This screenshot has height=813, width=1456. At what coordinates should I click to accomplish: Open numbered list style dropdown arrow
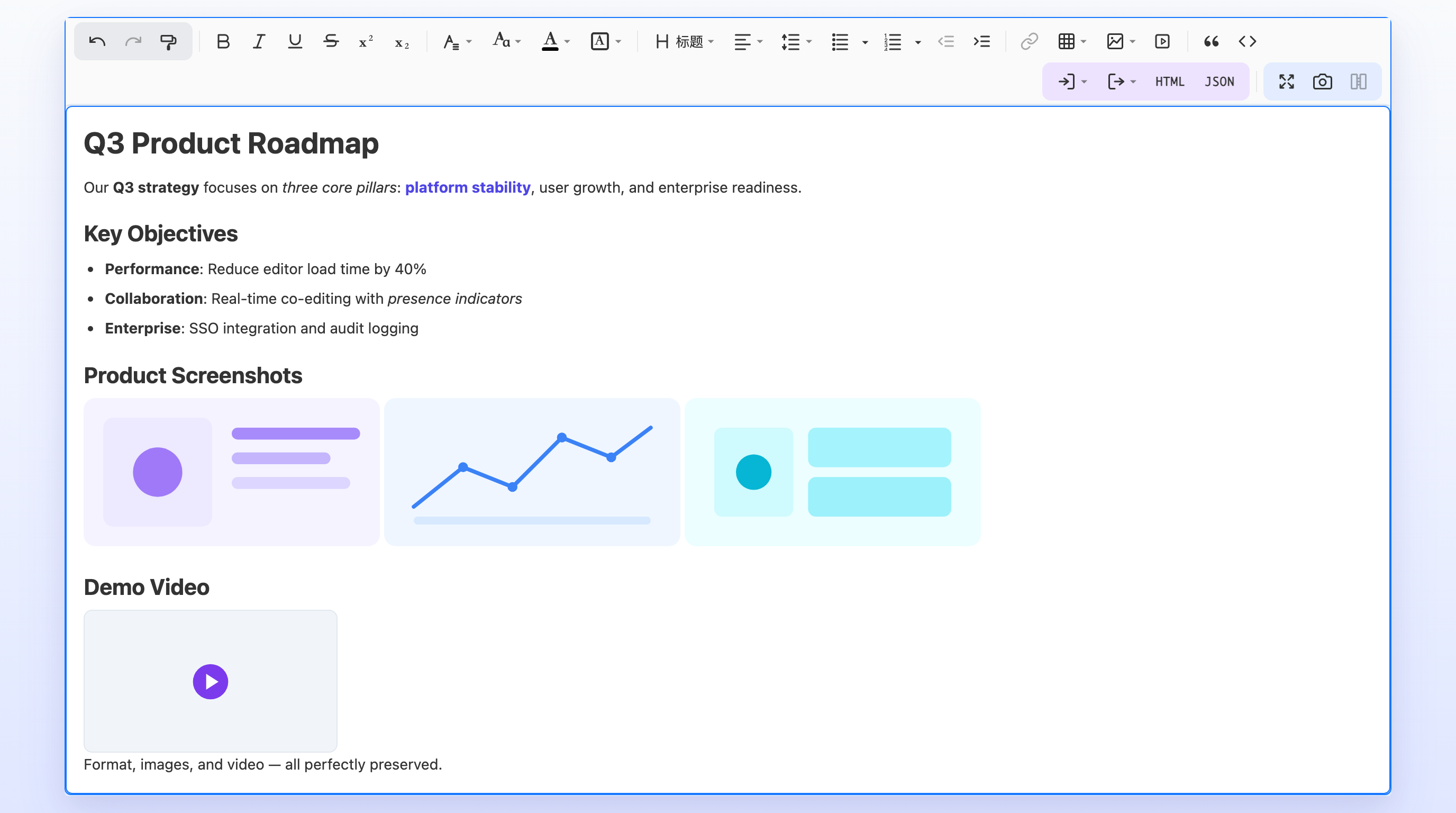[x=918, y=42]
